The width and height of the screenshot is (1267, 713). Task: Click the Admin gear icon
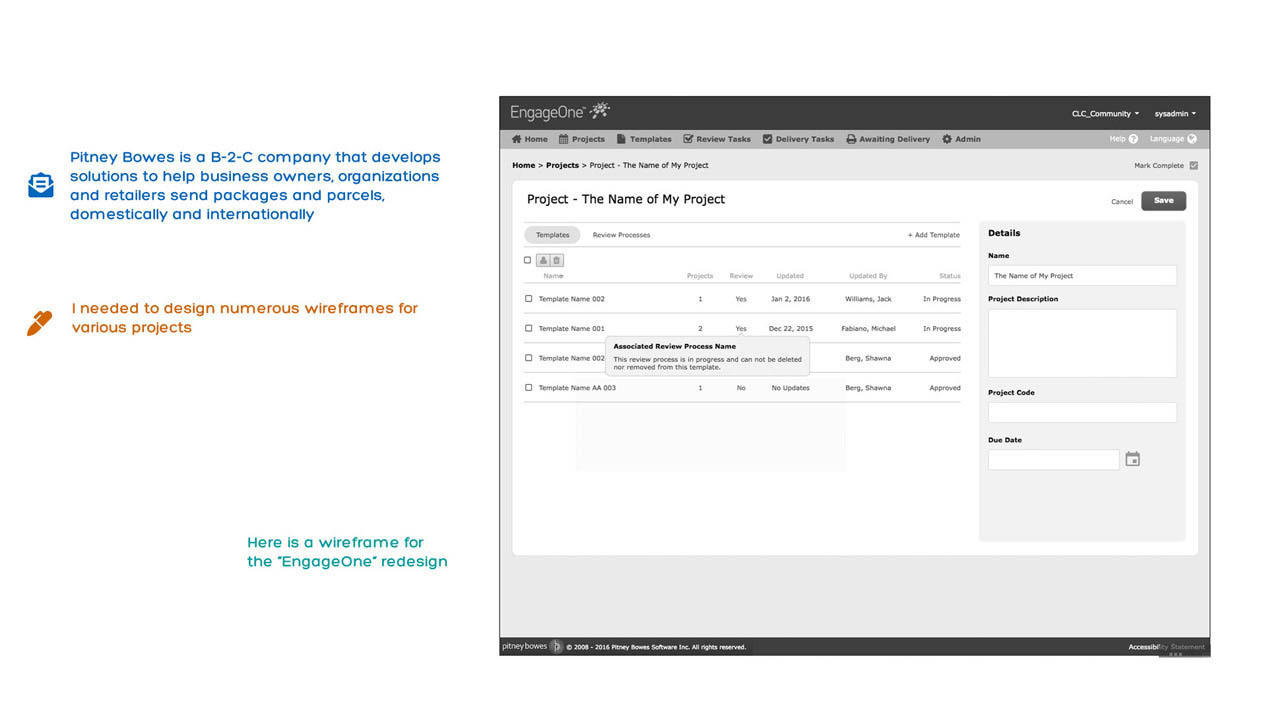[947, 139]
